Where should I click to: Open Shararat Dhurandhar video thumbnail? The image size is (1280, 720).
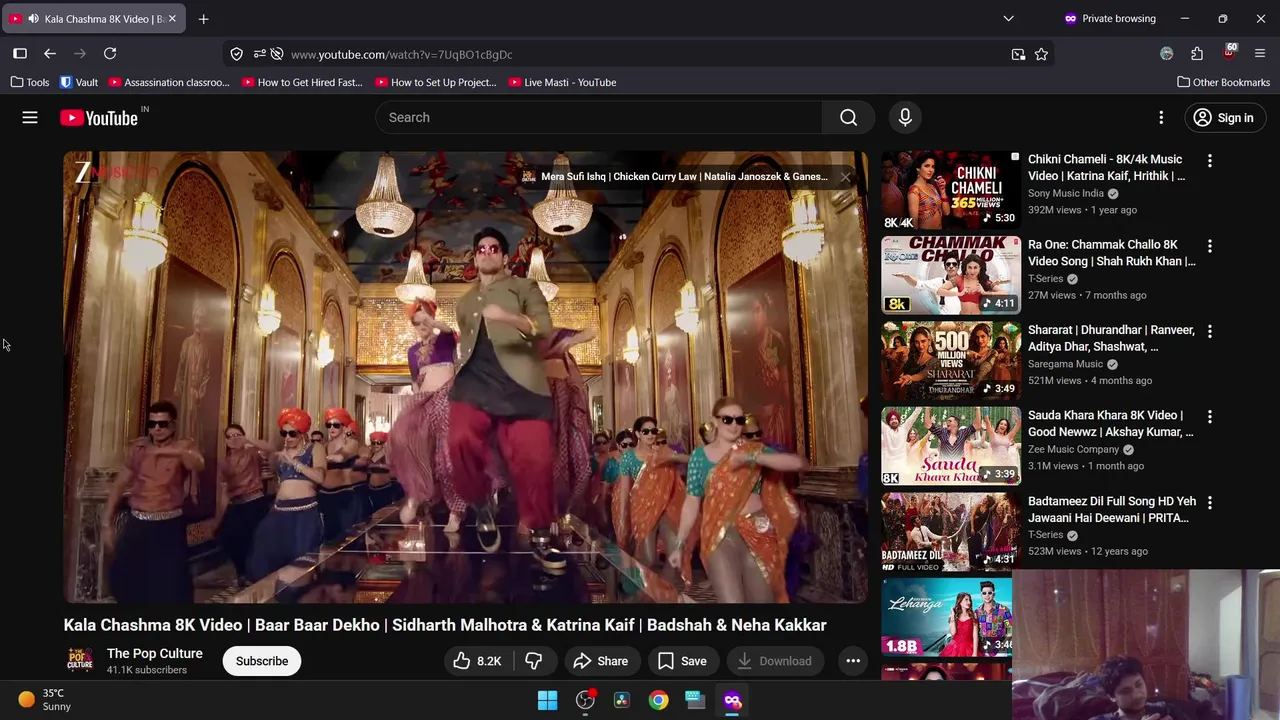950,361
